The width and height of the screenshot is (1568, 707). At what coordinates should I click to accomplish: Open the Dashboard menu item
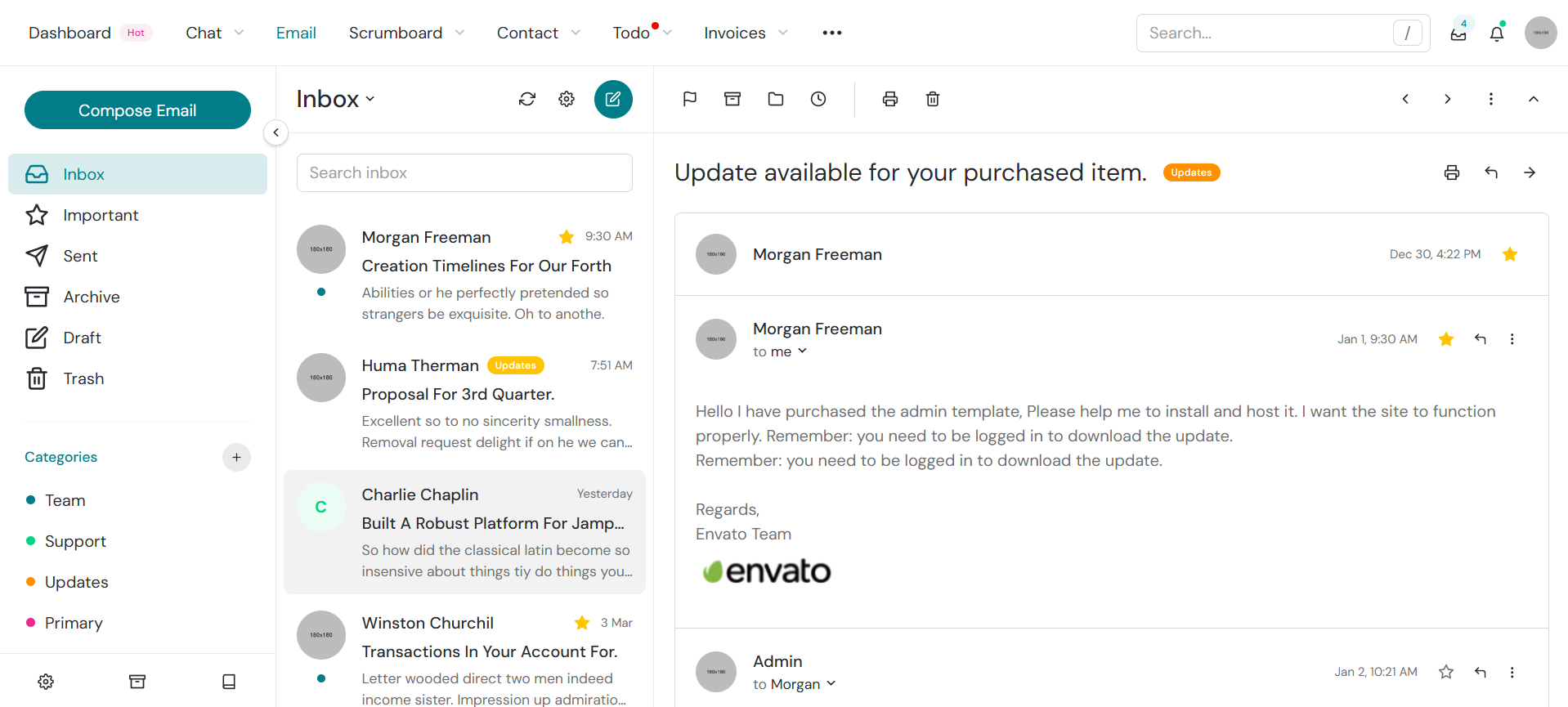[x=90, y=33]
